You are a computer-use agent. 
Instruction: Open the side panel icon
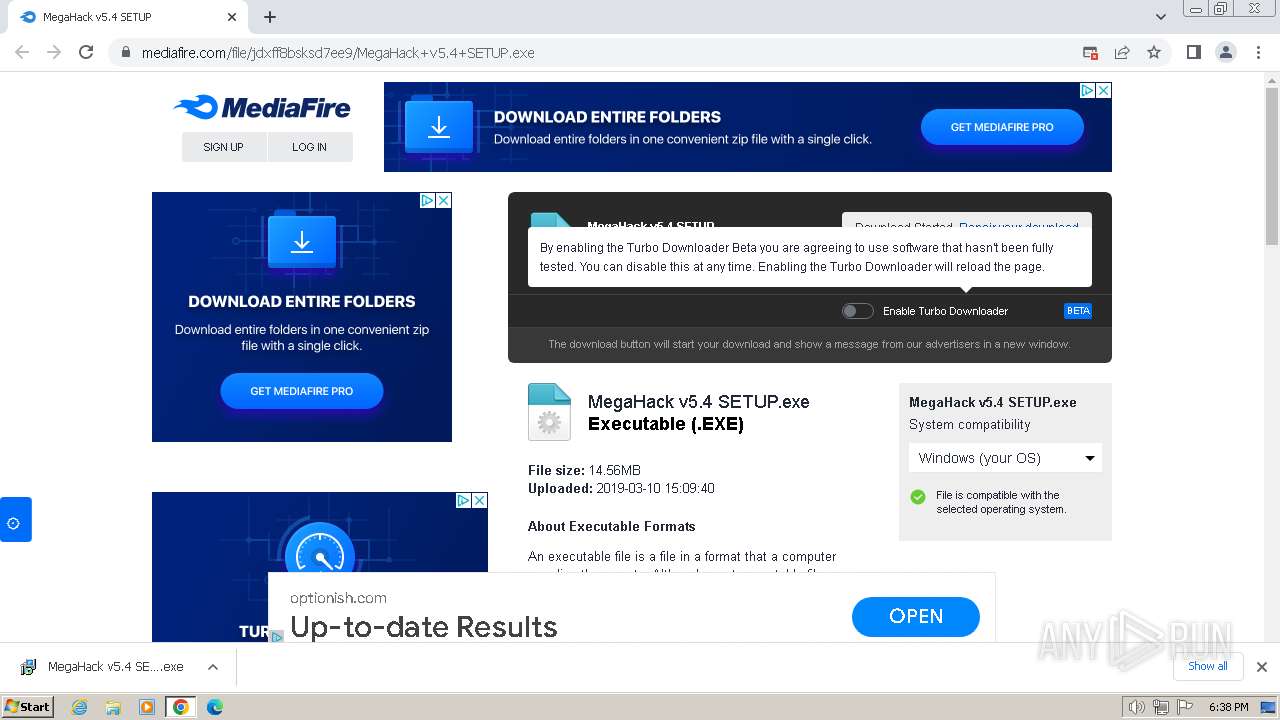tap(1193, 52)
